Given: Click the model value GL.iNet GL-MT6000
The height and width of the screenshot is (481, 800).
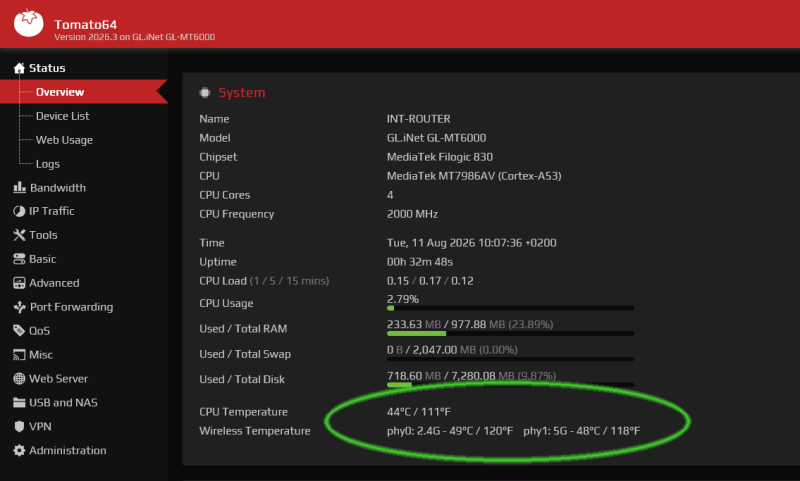Looking at the screenshot, I should [x=436, y=138].
